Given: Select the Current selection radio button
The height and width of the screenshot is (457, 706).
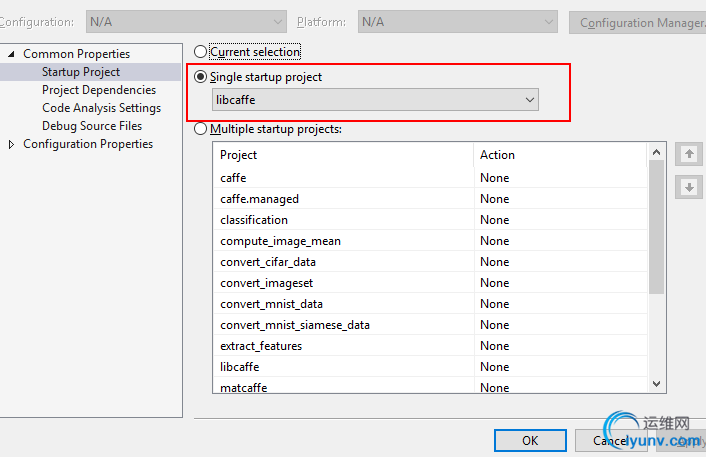Looking at the screenshot, I should click(x=201, y=51).
